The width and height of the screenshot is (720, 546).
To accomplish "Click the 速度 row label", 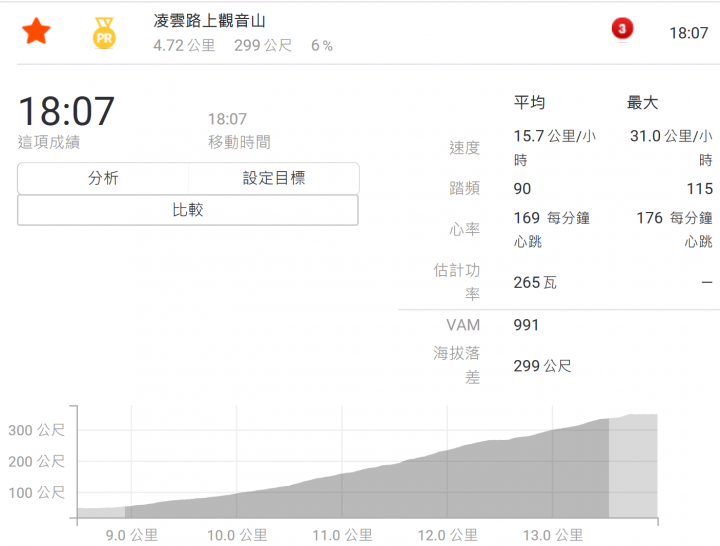I will (x=464, y=148).
